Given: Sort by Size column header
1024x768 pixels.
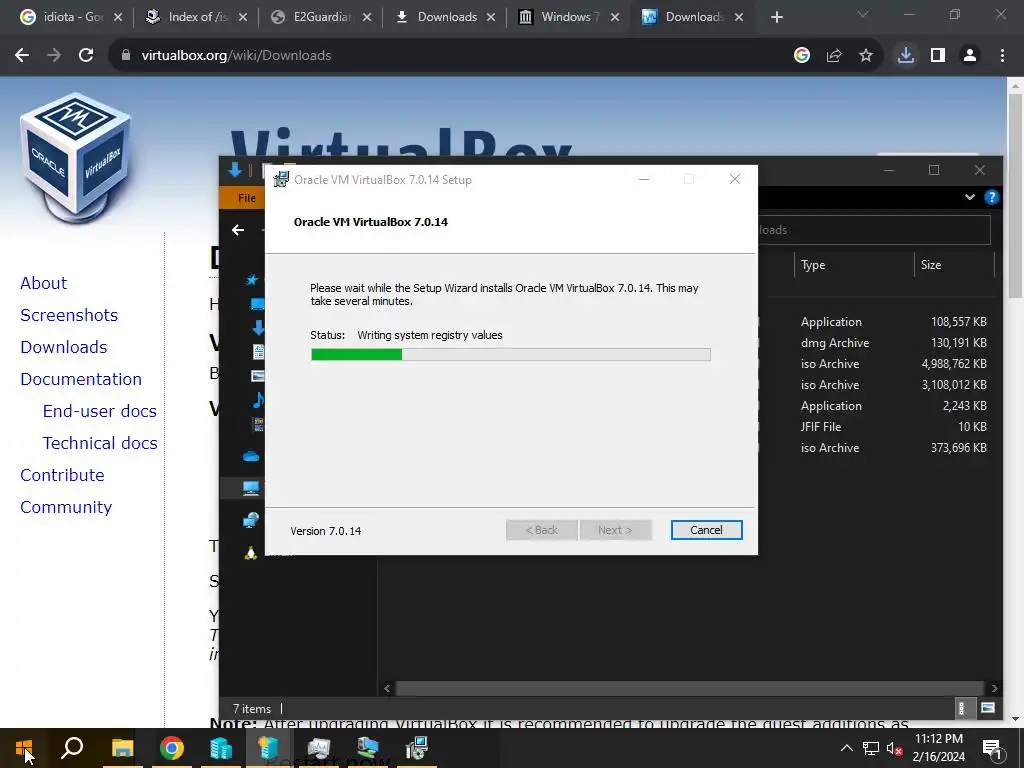Looking at the screenshot, I should (953, 265).
